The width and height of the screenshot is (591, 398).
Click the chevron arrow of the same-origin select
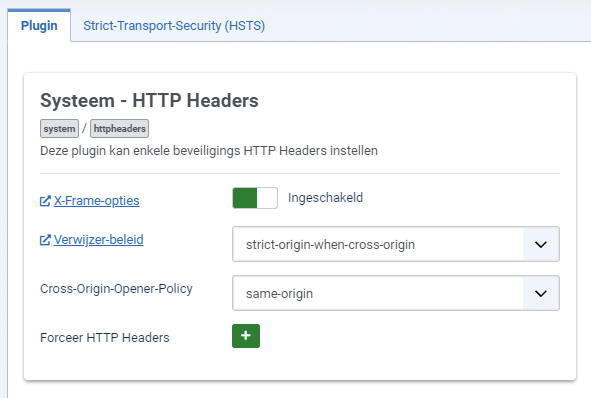click(541, 293)
